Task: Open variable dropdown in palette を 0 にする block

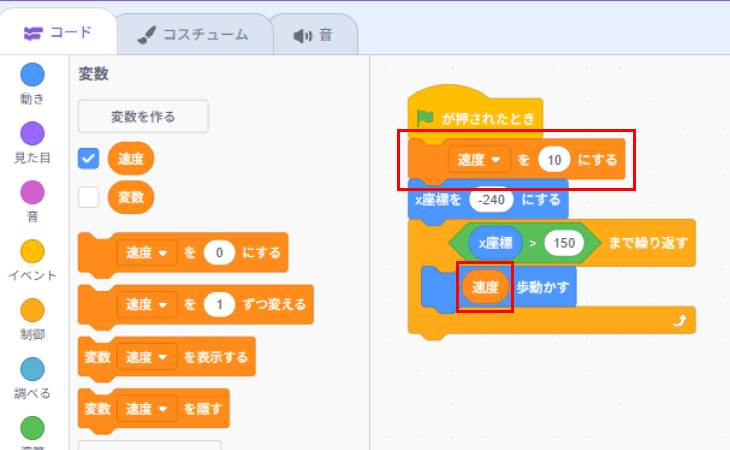Action: (x=147, y=253)
